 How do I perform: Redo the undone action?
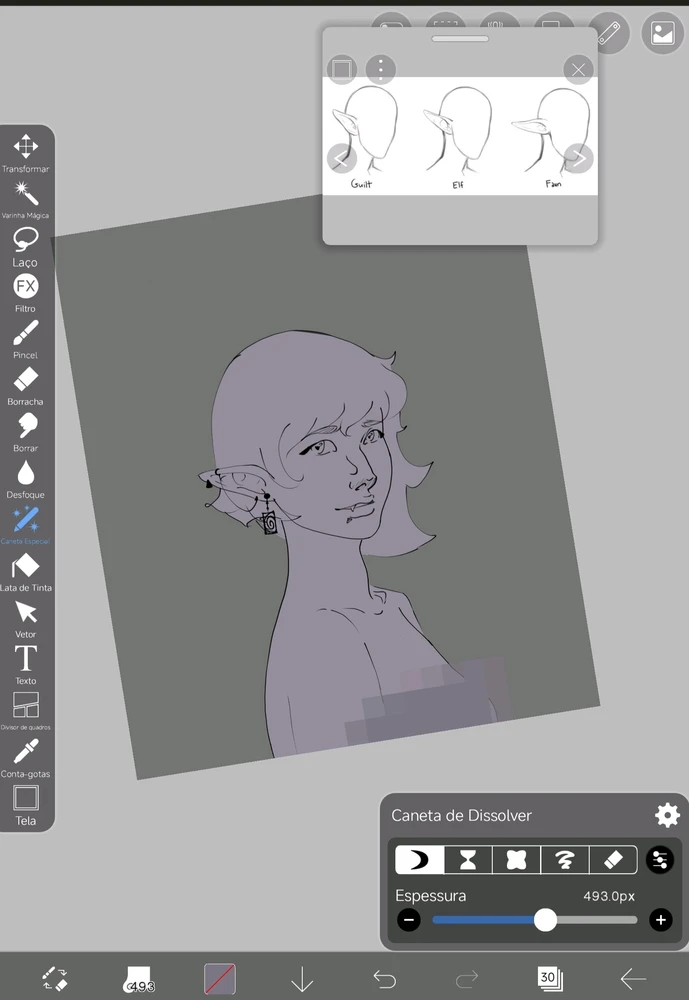466,978
